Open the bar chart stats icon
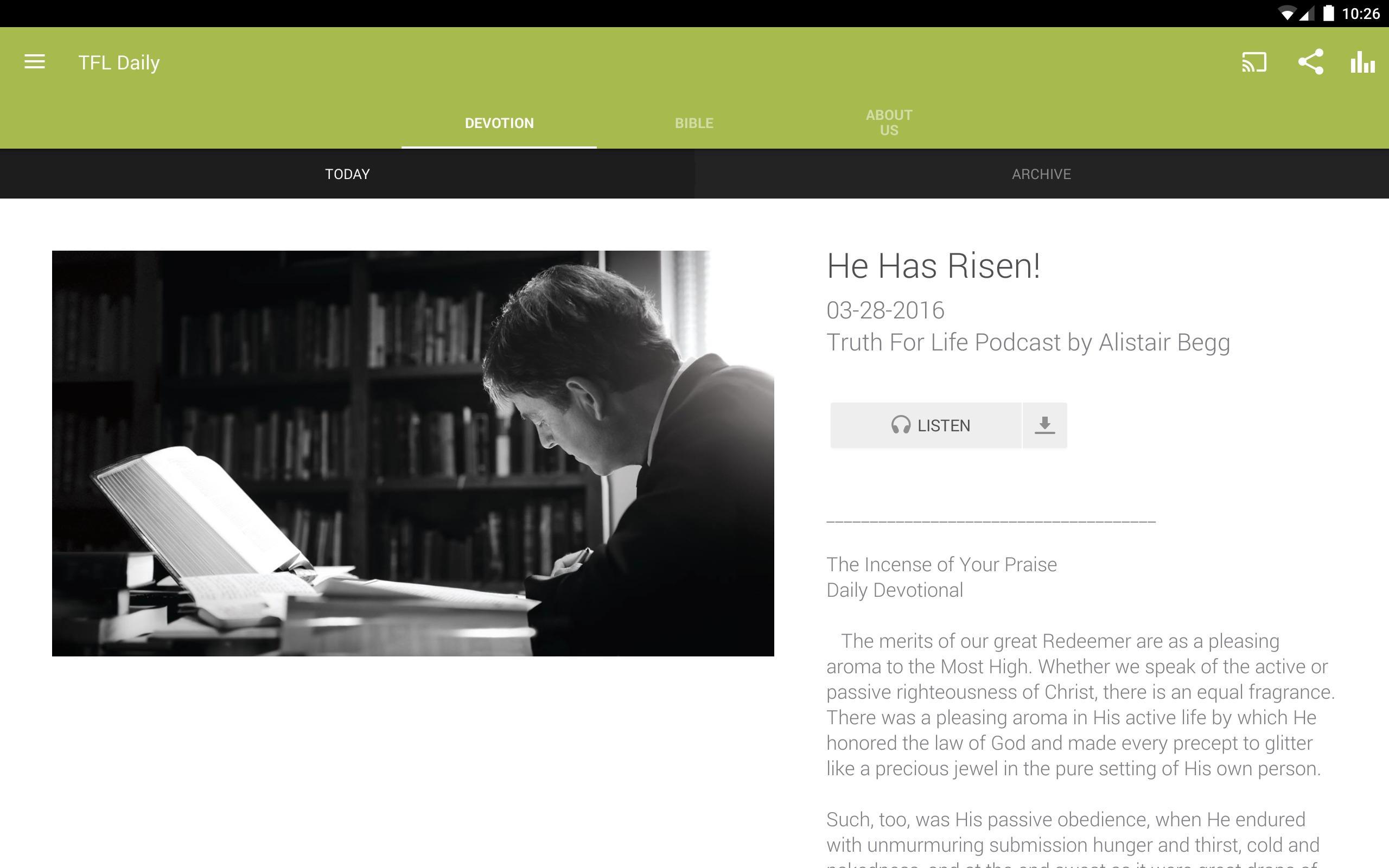Viewport: 1389px width, 868px height. 1362,62
